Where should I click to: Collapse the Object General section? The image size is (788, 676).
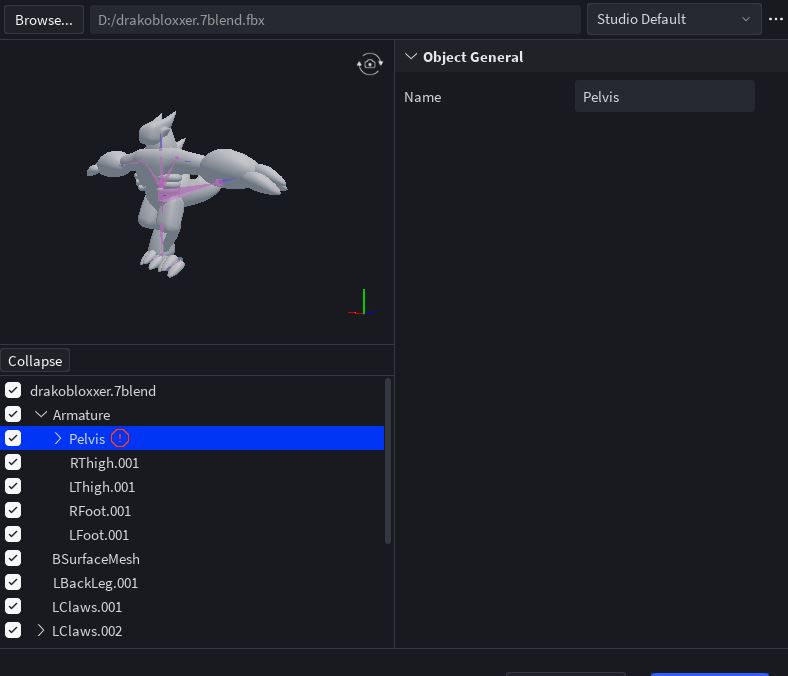click(x=411, y=56)
